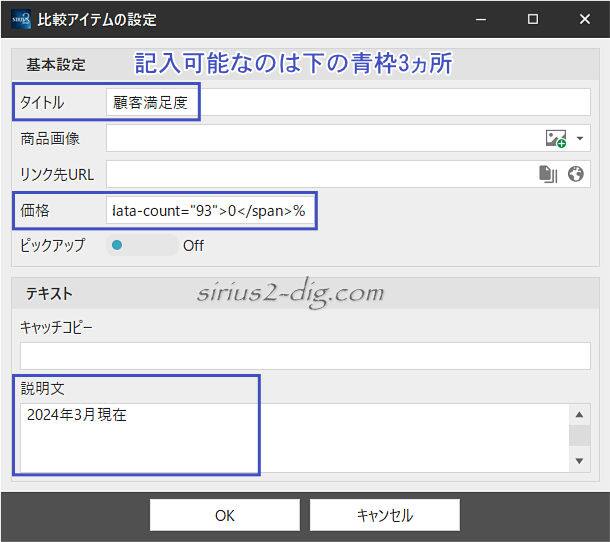The height and width of the screenshot is (542, 610).
Task: Expand the product image dropdown arrow
Action: coord(580,139)
